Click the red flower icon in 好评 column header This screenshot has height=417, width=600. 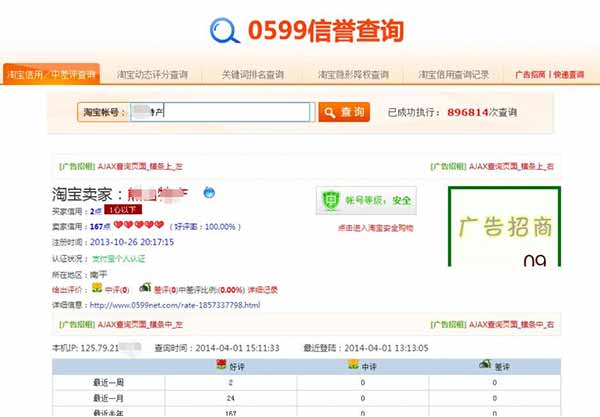point(222,364)
